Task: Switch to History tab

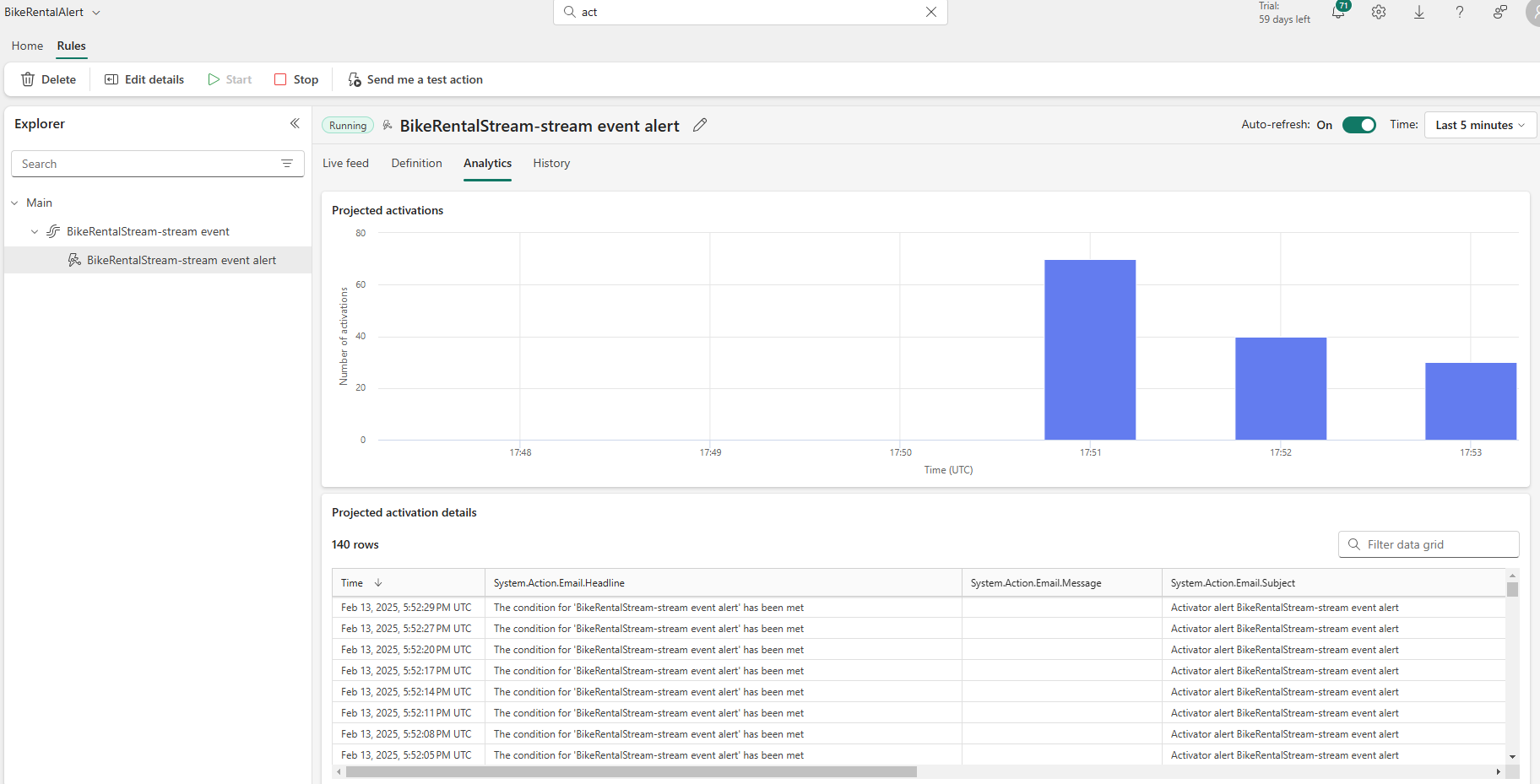Action: pyautogui.click(x=551, y=163)
